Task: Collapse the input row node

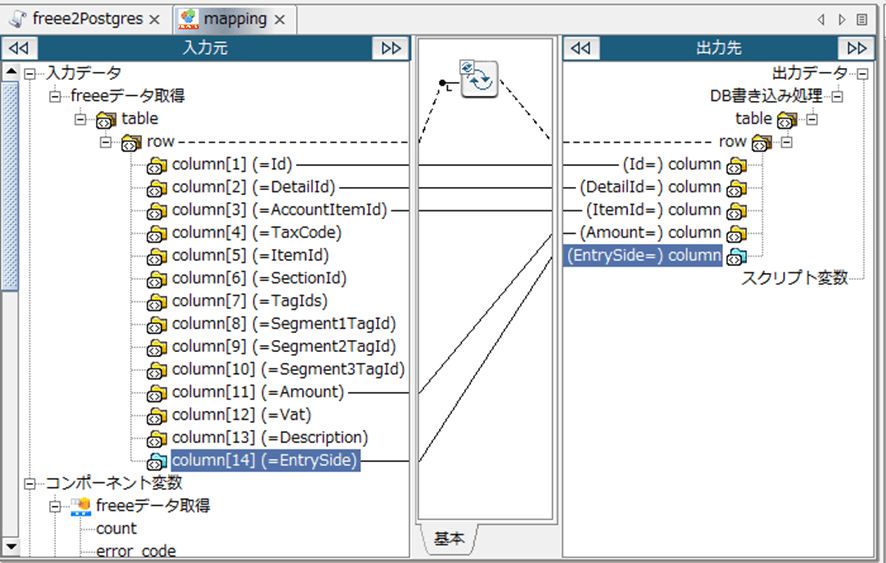Action: [x=106, y=142]
